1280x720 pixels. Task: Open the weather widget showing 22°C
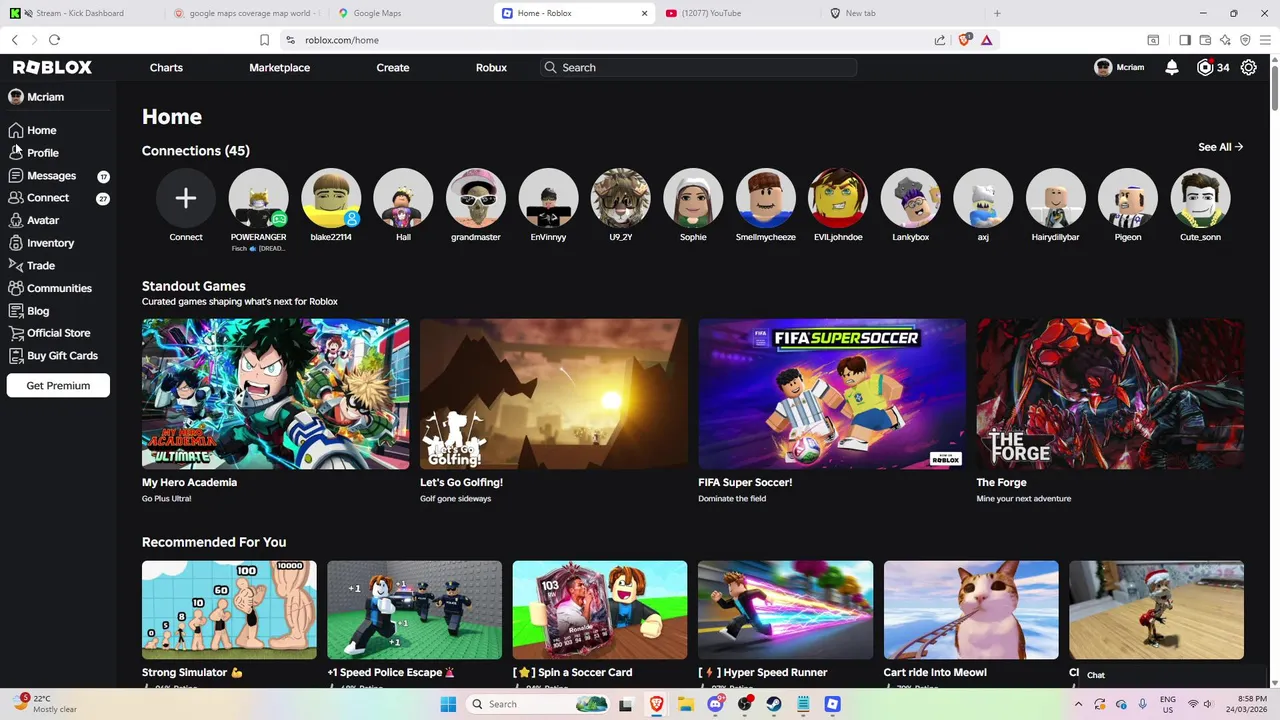click(45, 704)
